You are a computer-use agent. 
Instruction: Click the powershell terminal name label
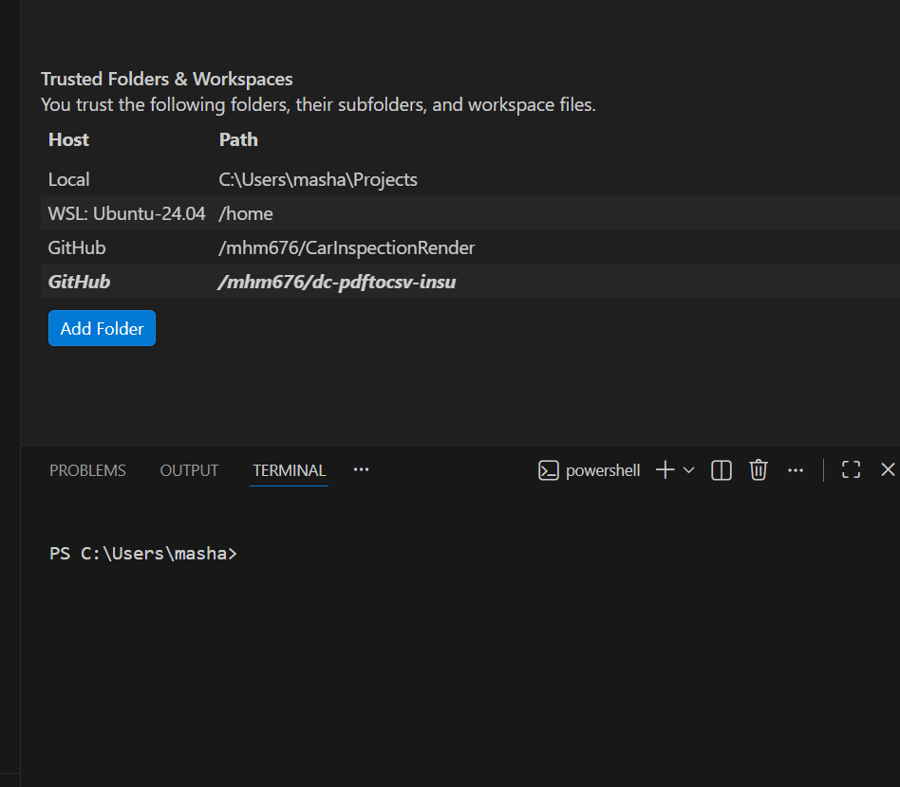[x=603, y=471]
